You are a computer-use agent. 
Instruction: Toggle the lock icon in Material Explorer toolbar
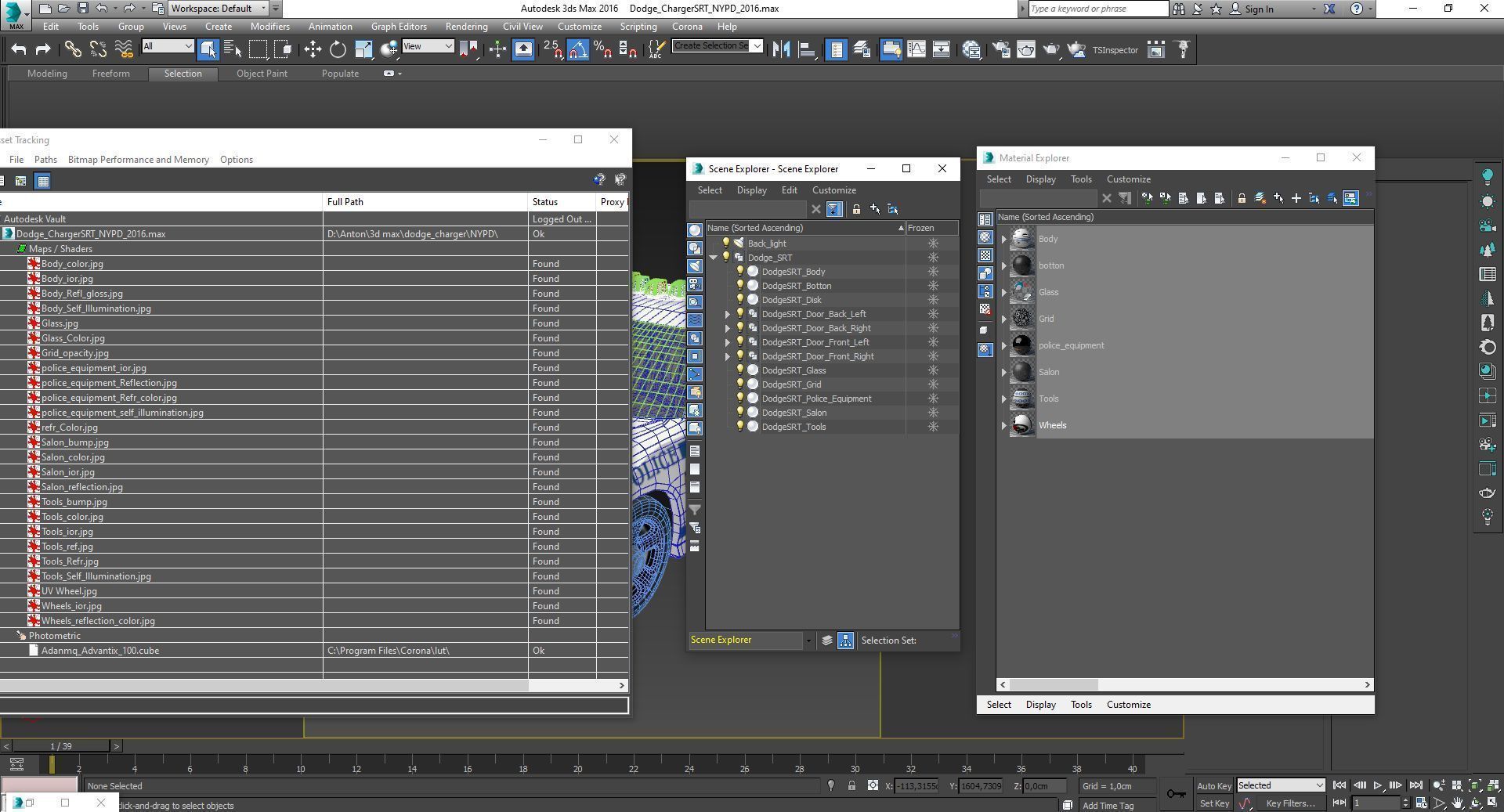[x=1242, y=198]
